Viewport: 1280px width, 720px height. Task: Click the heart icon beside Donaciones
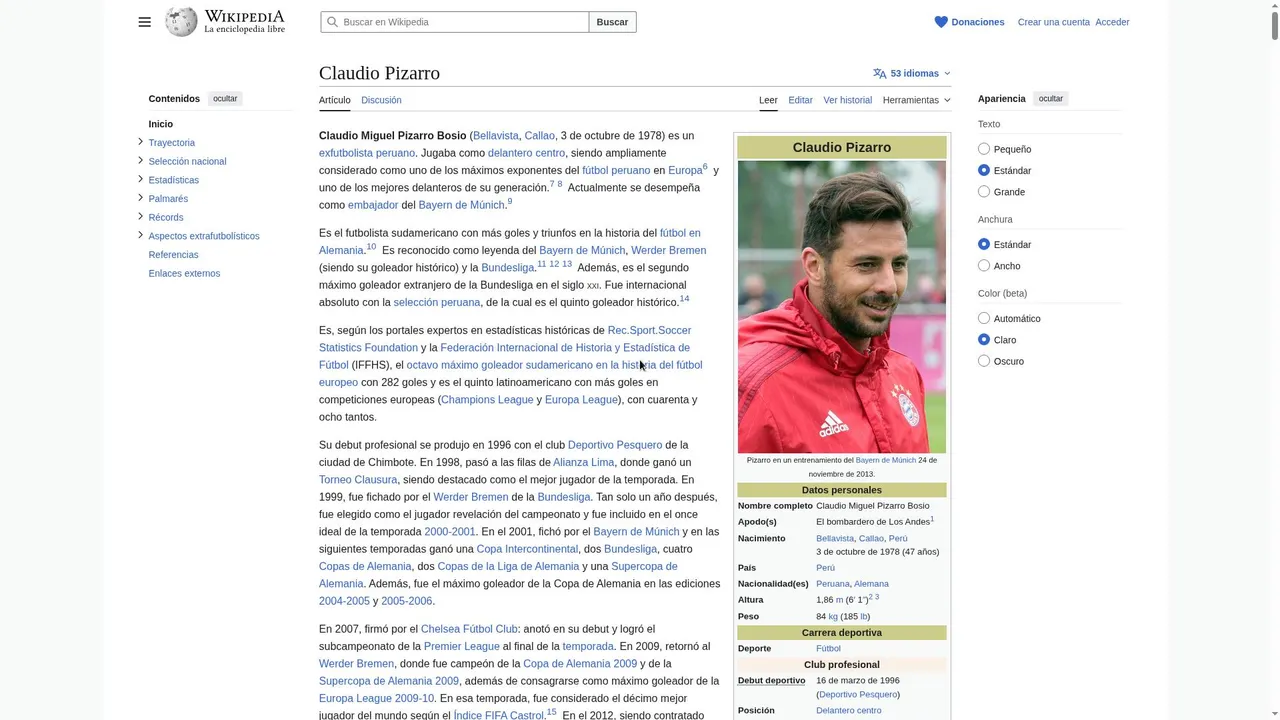click(940, 22)
